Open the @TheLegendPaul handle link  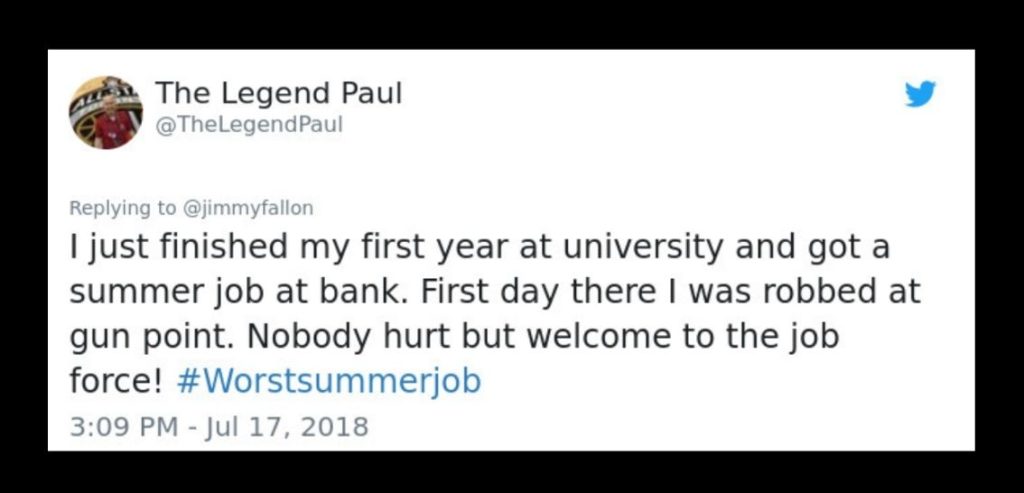249,124
